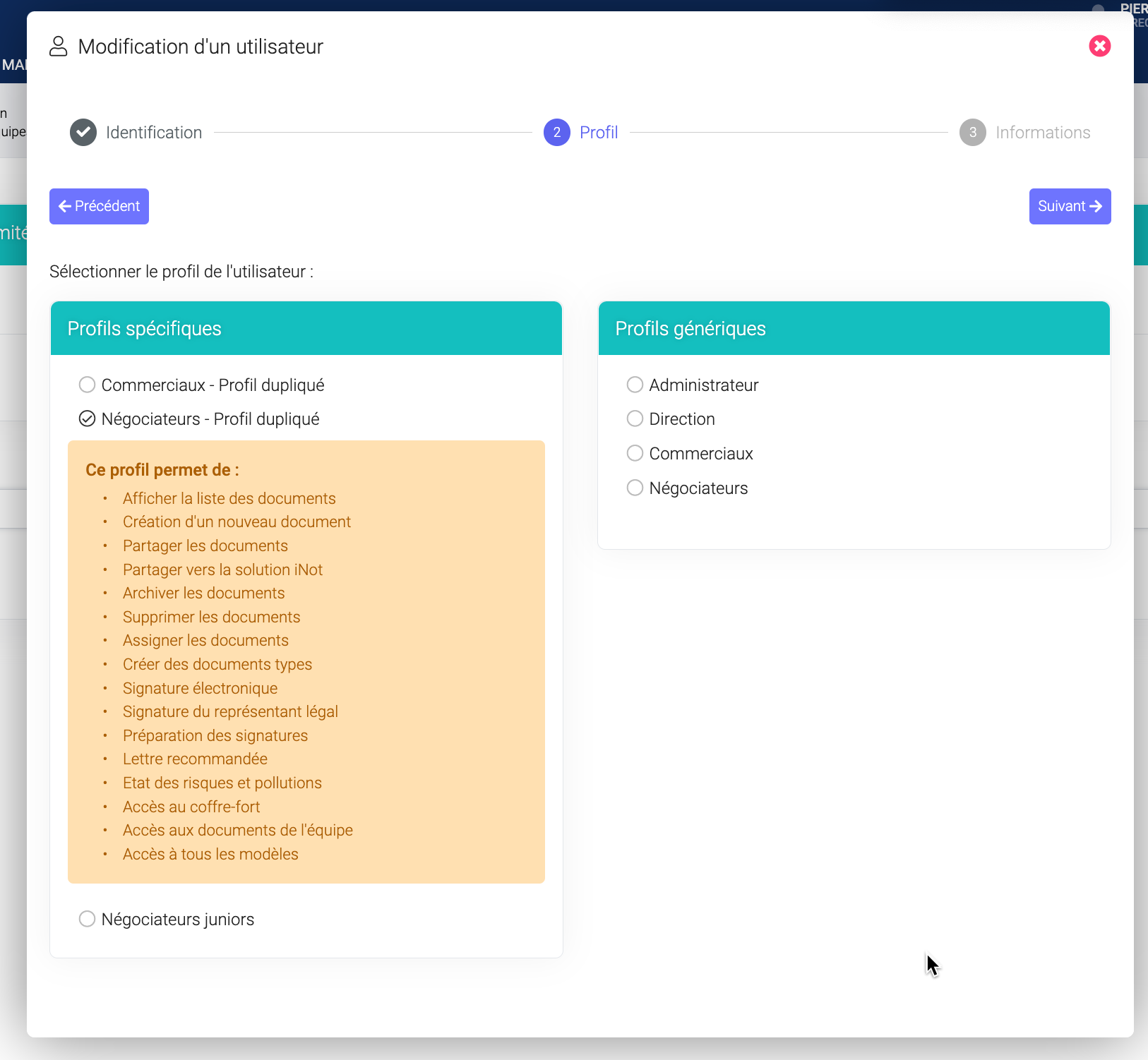The width and height of the screenshot is (1148, 1060).
Task: Click the Profils spécifiques panel header
Action: click(306, 329)
